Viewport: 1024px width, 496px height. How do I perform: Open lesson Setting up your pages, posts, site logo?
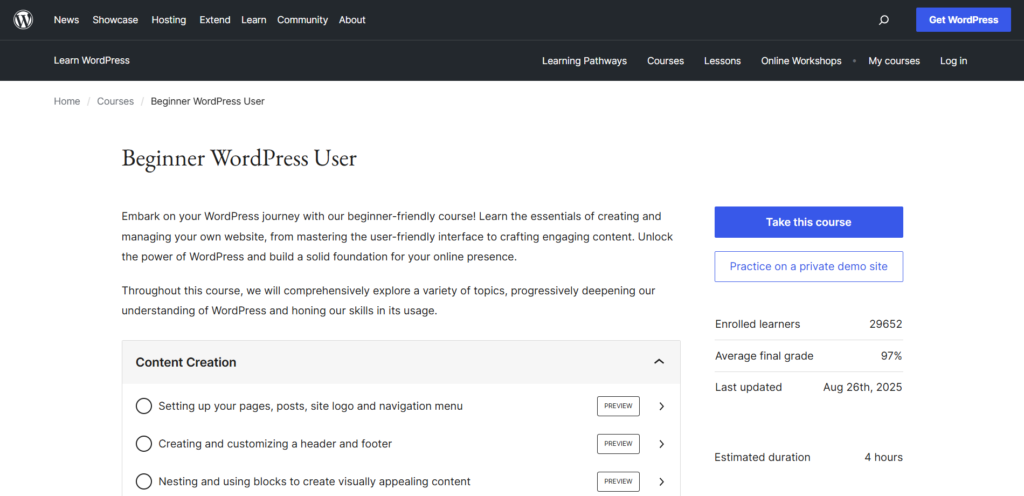pos(311,406)
